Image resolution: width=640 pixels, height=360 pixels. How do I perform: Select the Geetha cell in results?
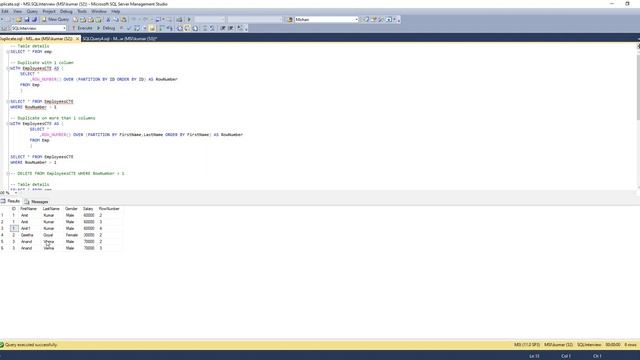coord(30,235)
